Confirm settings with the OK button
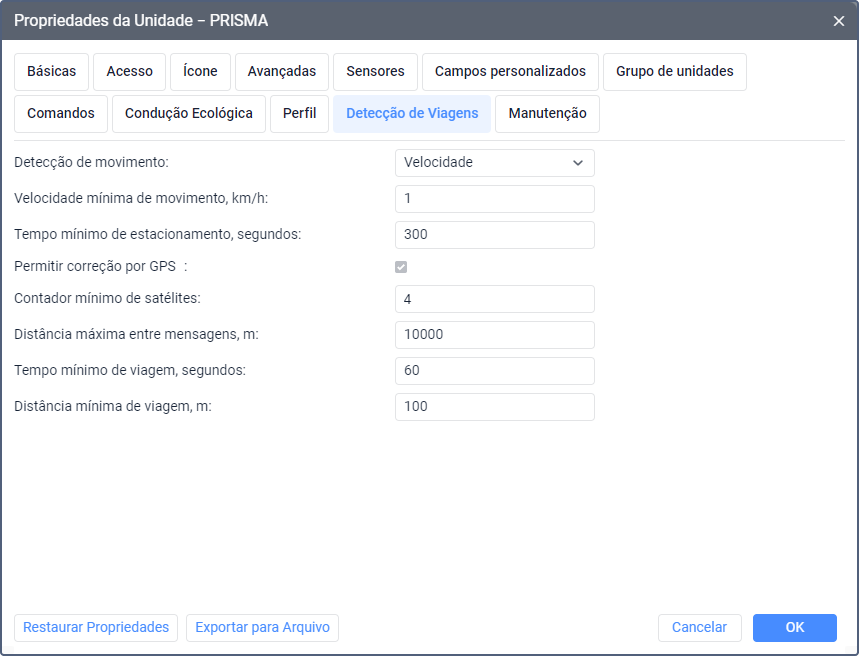Image resolution: width=859 pixels, height=656 pixels. (794, 628)
